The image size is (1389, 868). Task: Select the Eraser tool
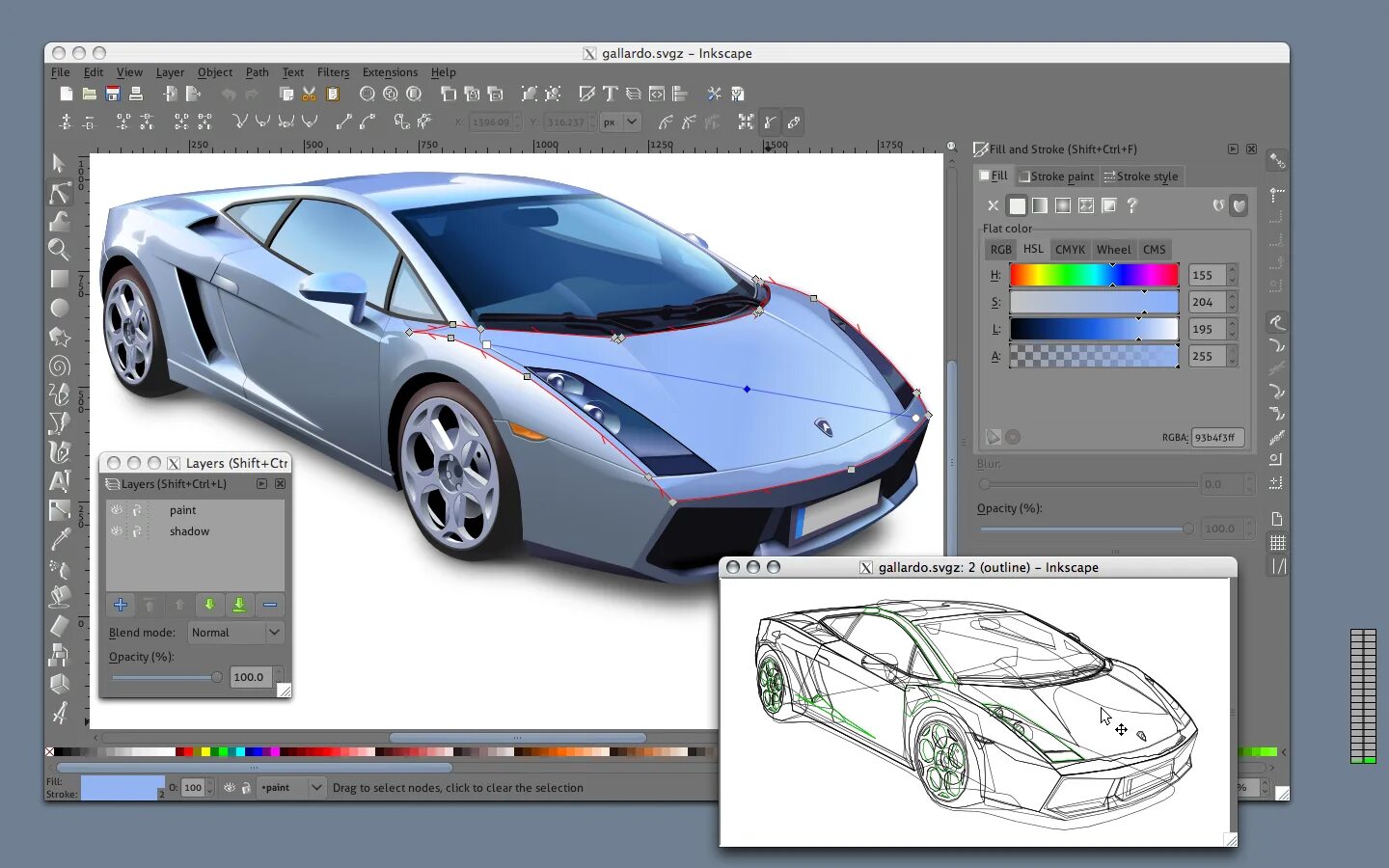coord(59,625)
